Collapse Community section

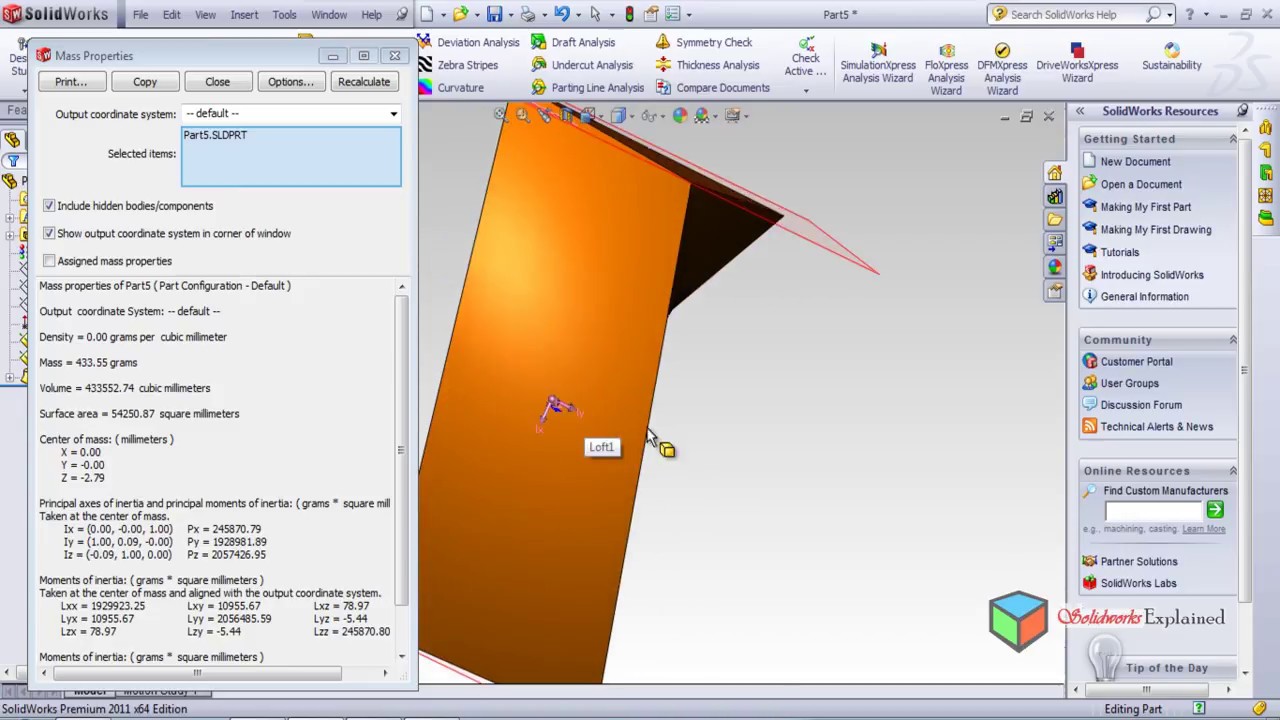tap(1232, 340)
